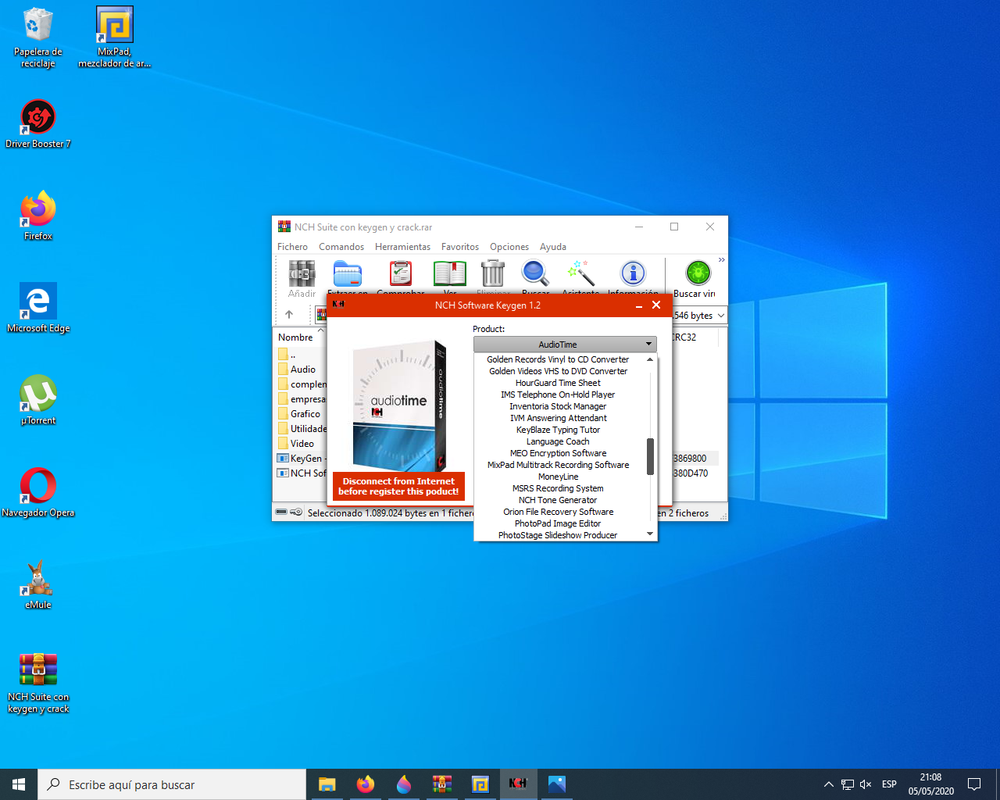Open the eMule desktop shortcut
This screenshot has width=1000, height=800.
[x=38, y=585]
